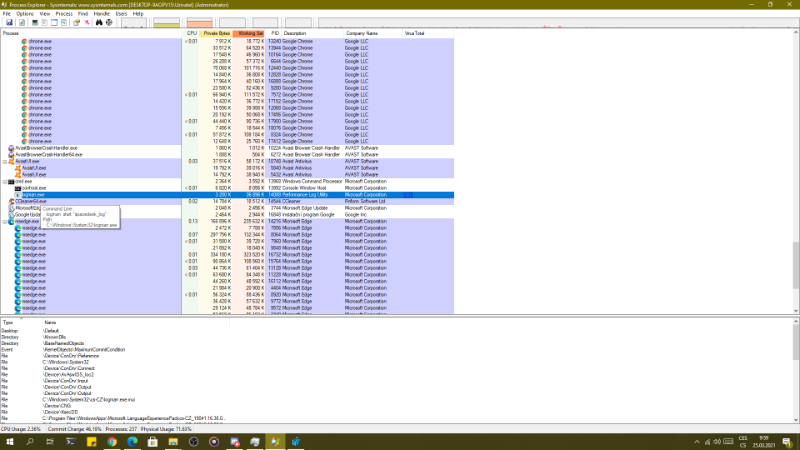
Task: Sort by the CPU column header
Action: [x=191, y=33]
